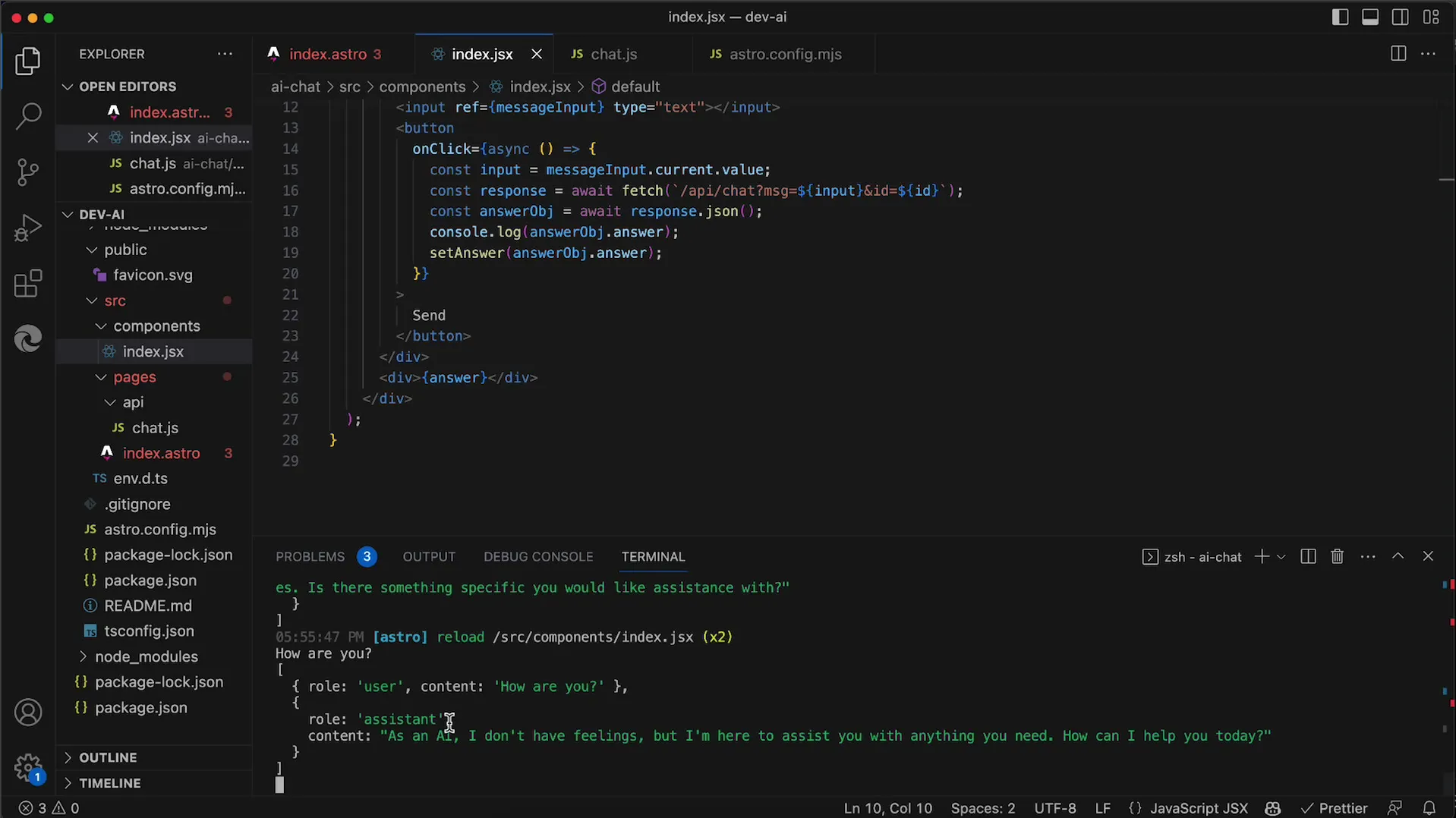Change indentation via Spaces: 2

[982, 808]
